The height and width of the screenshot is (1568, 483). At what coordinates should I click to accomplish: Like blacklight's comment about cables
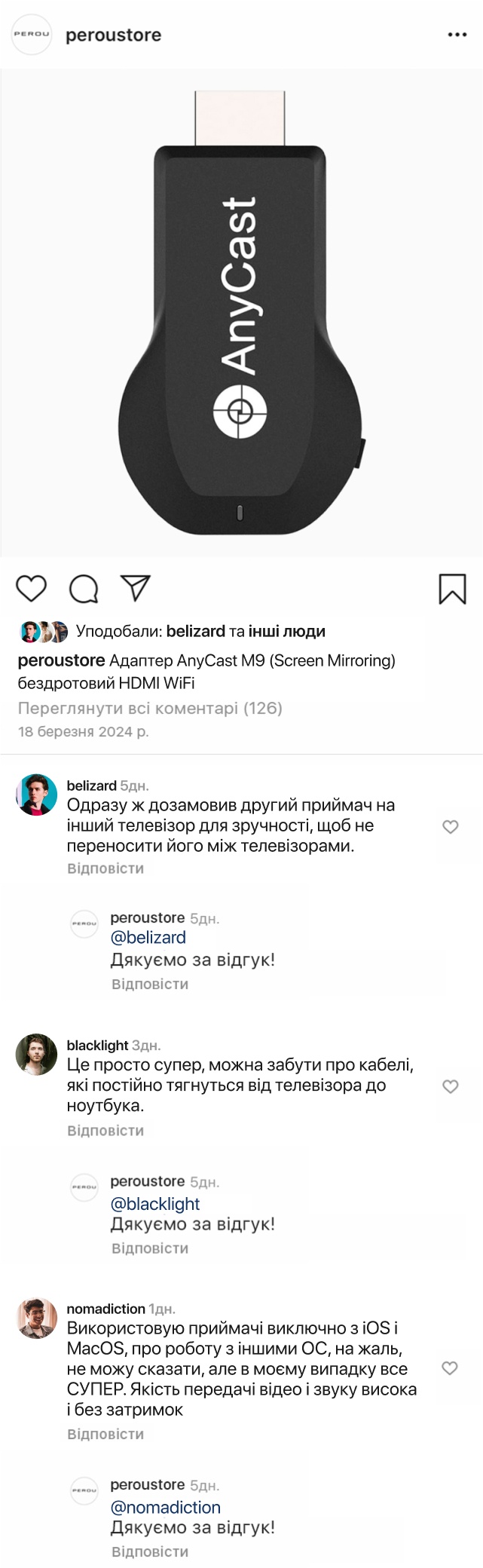coord(451,1086)
